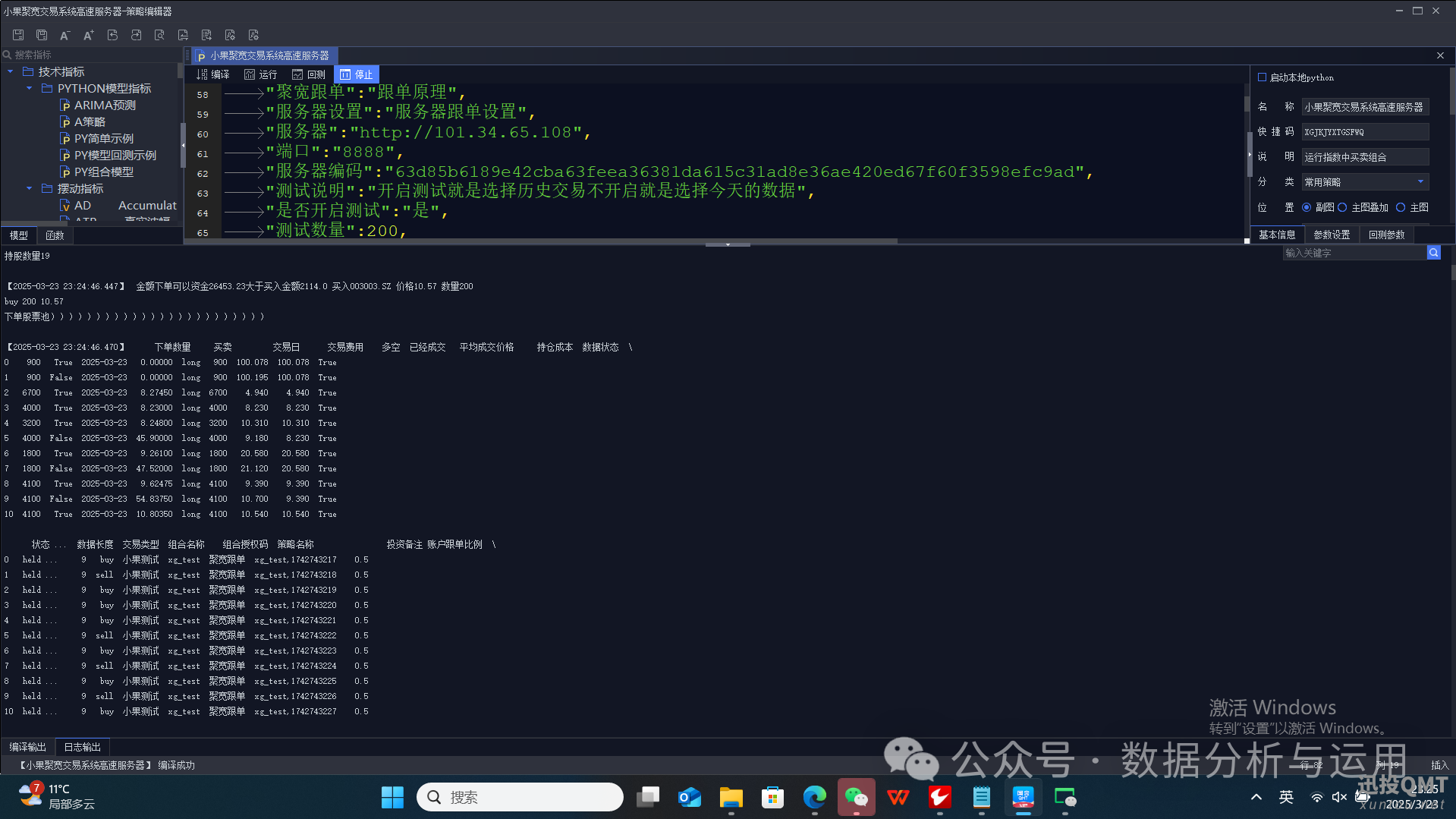Click the taskbar 搜索 search box
This screenshot has width=1456, height=819.
520,797
